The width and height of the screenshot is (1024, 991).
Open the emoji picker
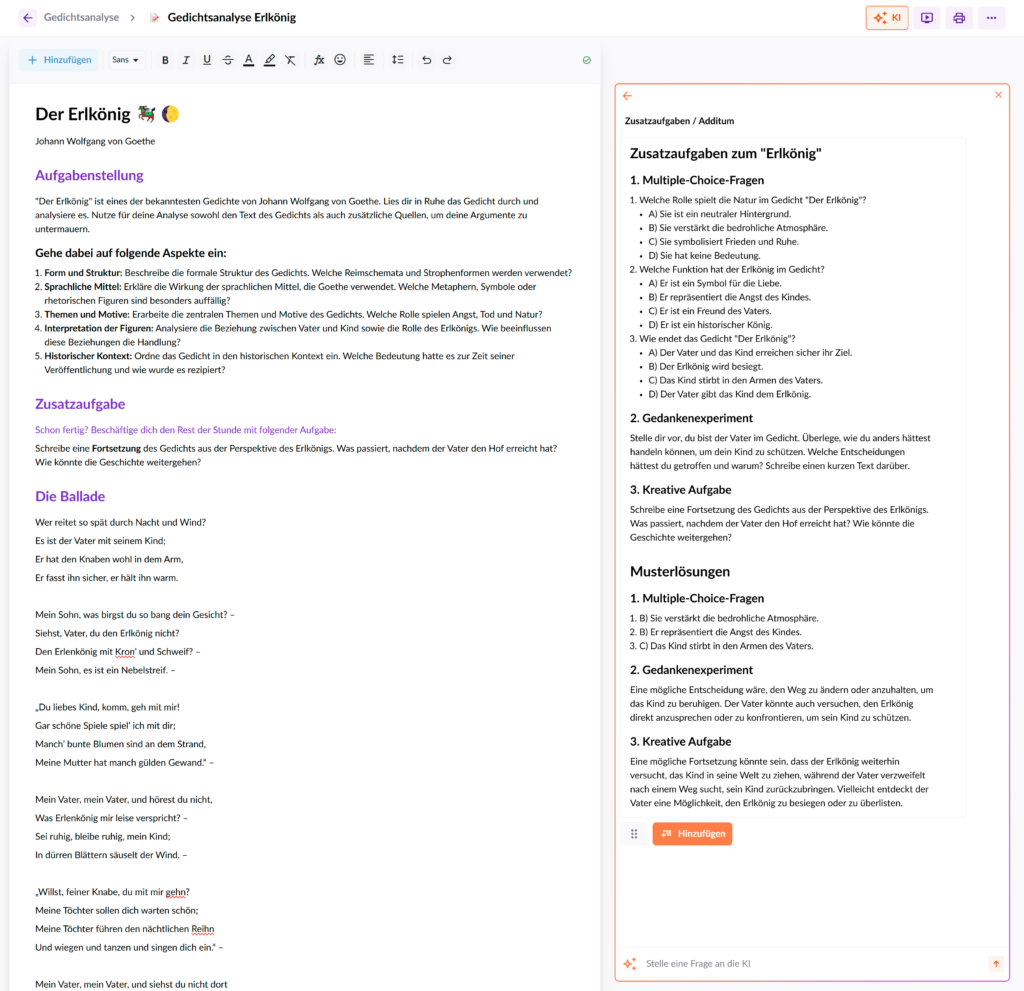pos(340,60)
